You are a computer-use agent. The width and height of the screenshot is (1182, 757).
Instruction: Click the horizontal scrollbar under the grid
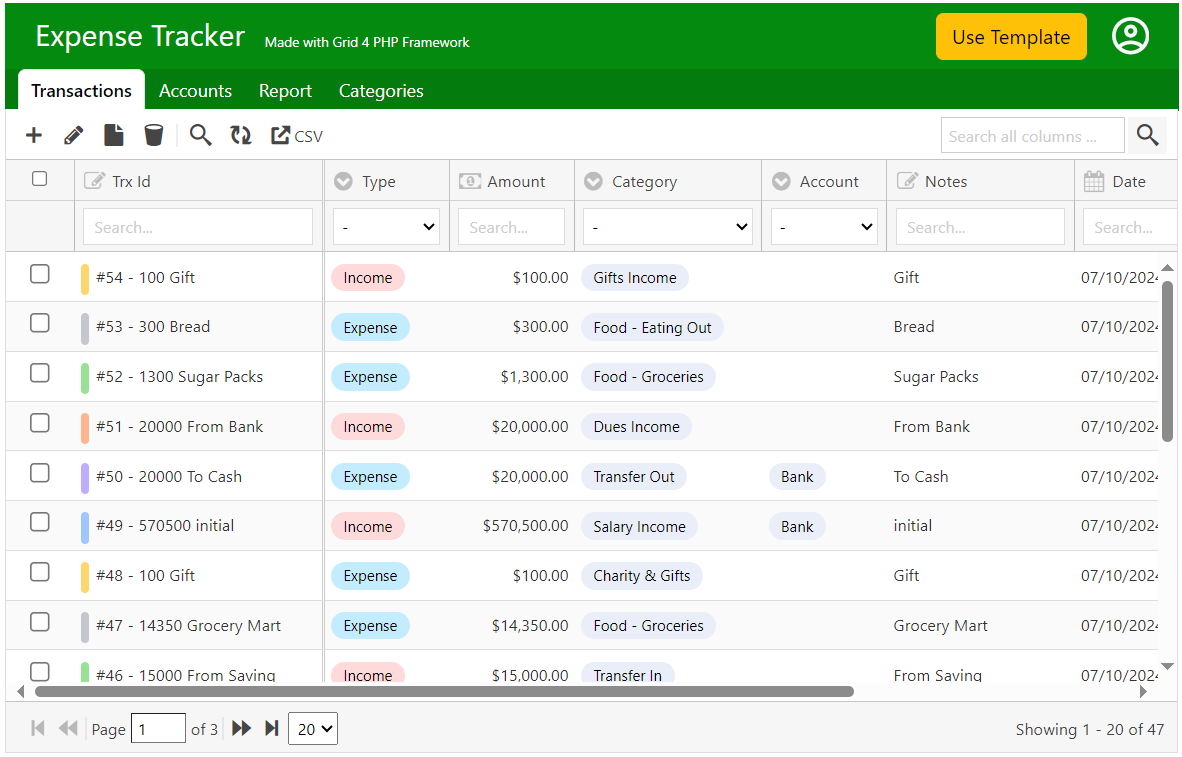[x=444, y=691]
